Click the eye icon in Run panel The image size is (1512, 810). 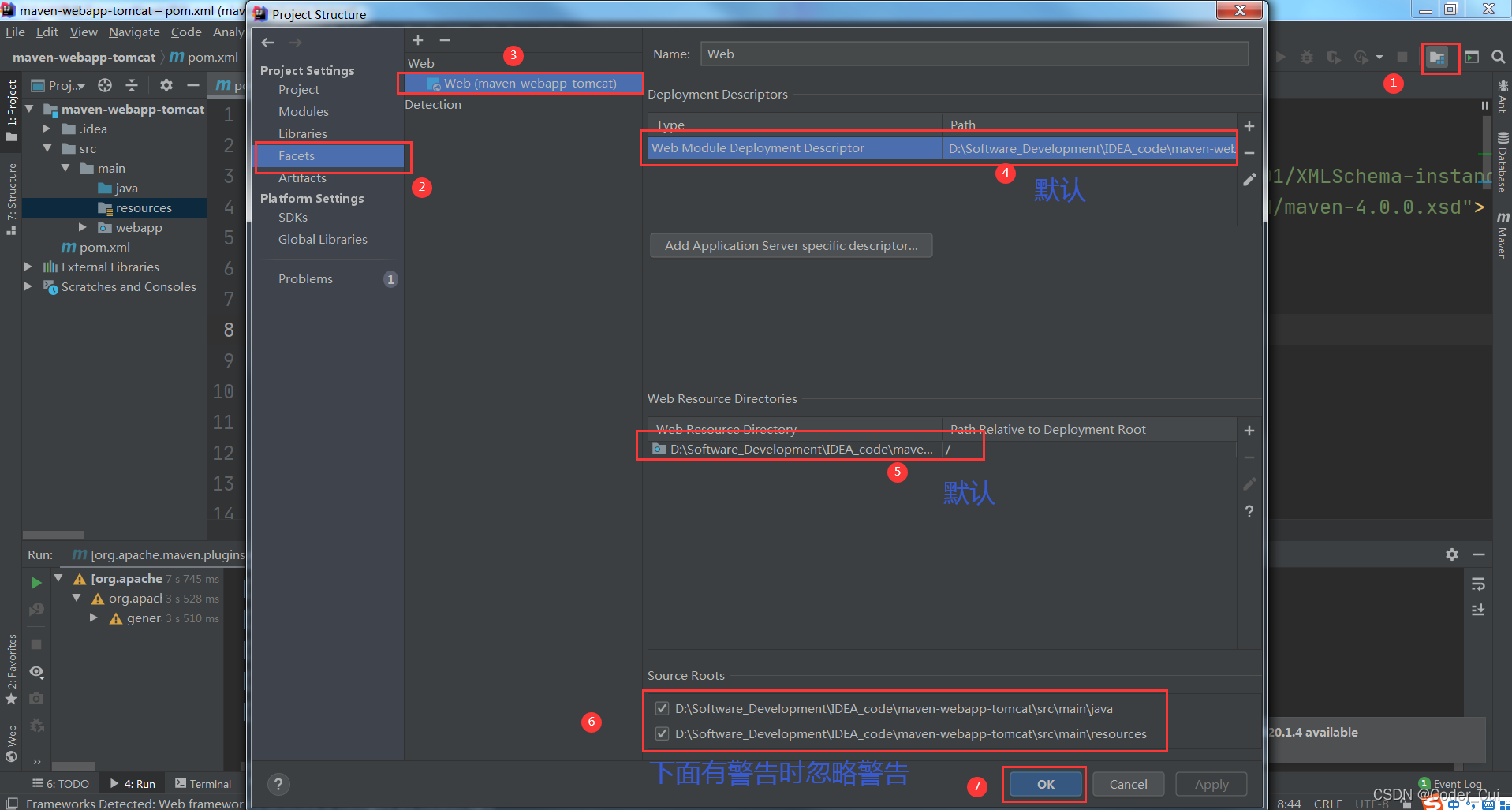pyautogui.click(x=36, y=672)
